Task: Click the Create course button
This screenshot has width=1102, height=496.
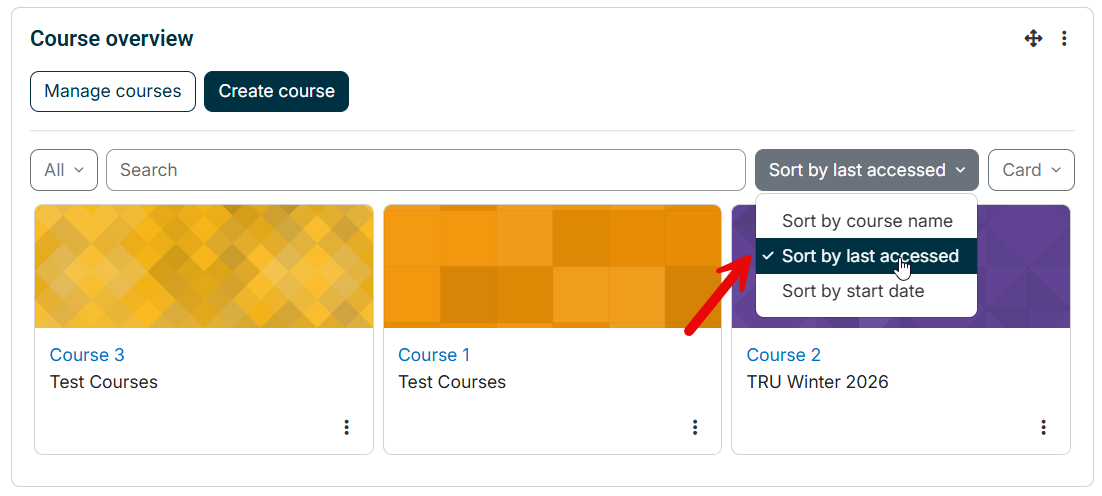Action: click(x=276, y=91)
